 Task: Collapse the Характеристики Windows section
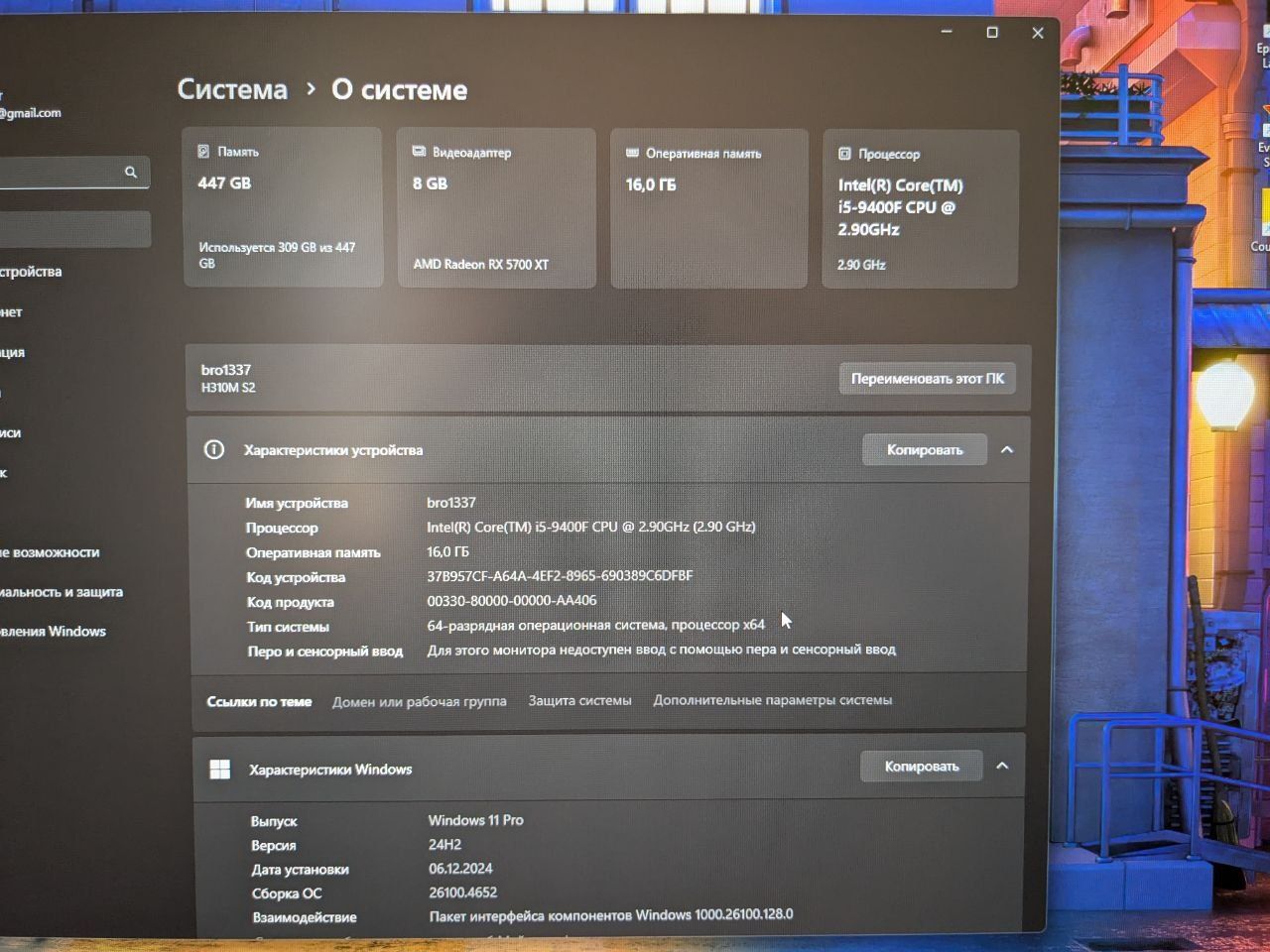1002,766
